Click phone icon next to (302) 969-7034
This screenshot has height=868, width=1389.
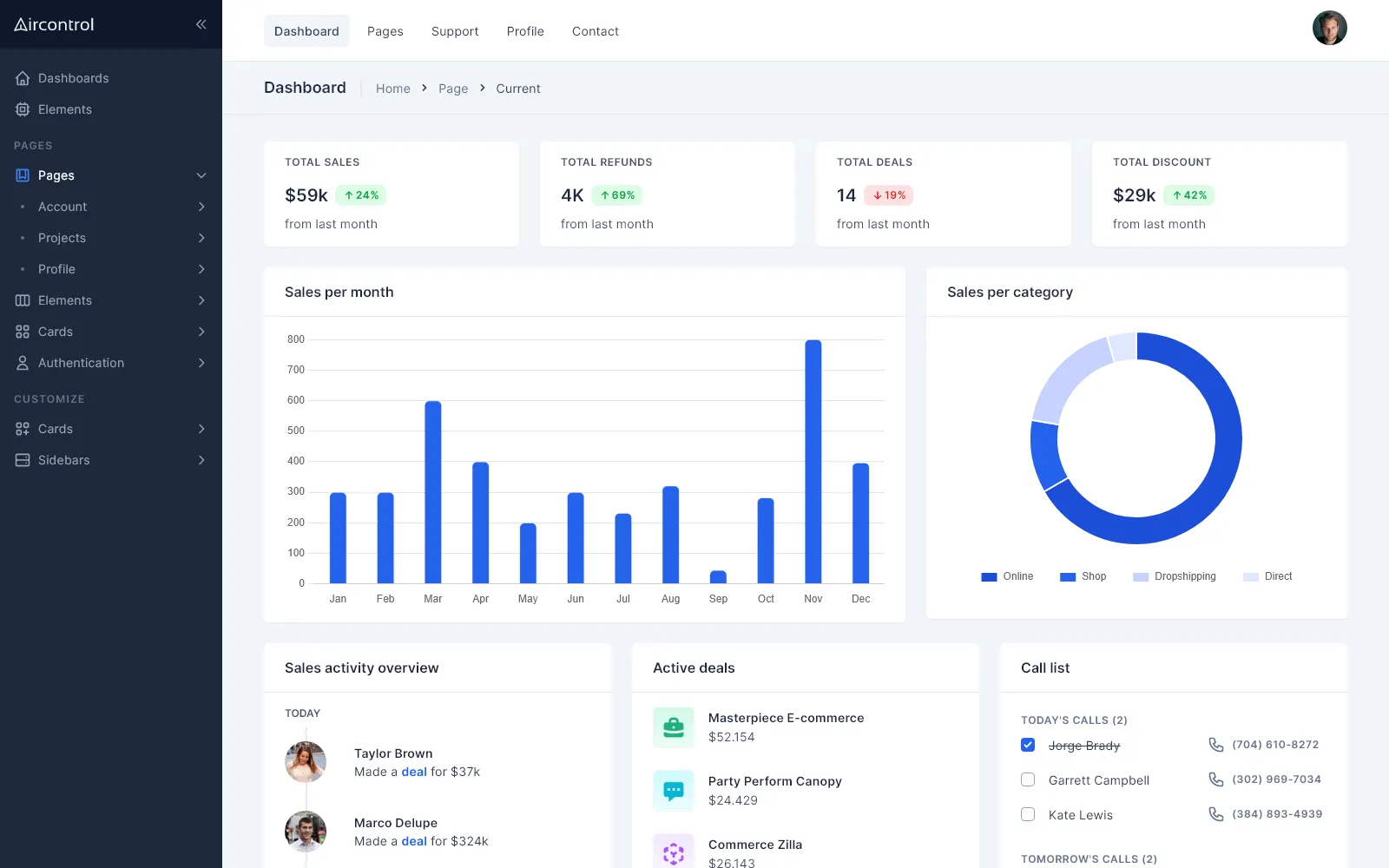click(1216, 779)
